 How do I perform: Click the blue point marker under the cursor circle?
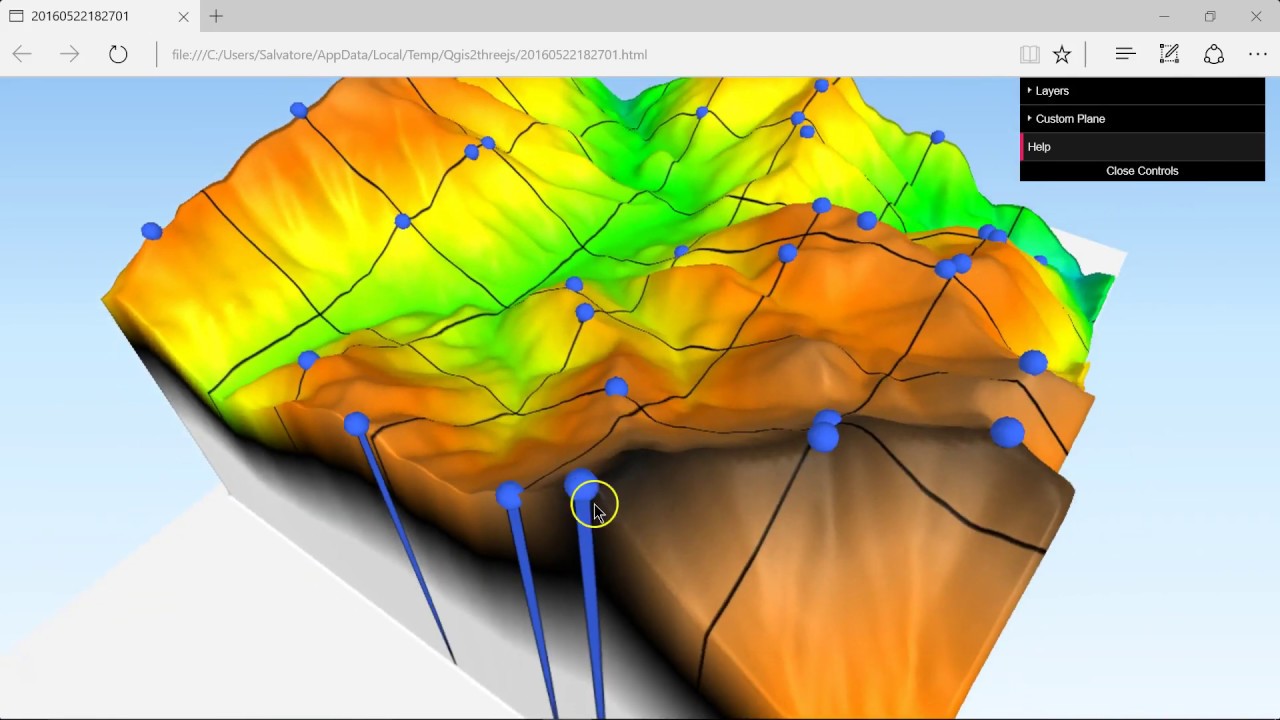(583, 487)
